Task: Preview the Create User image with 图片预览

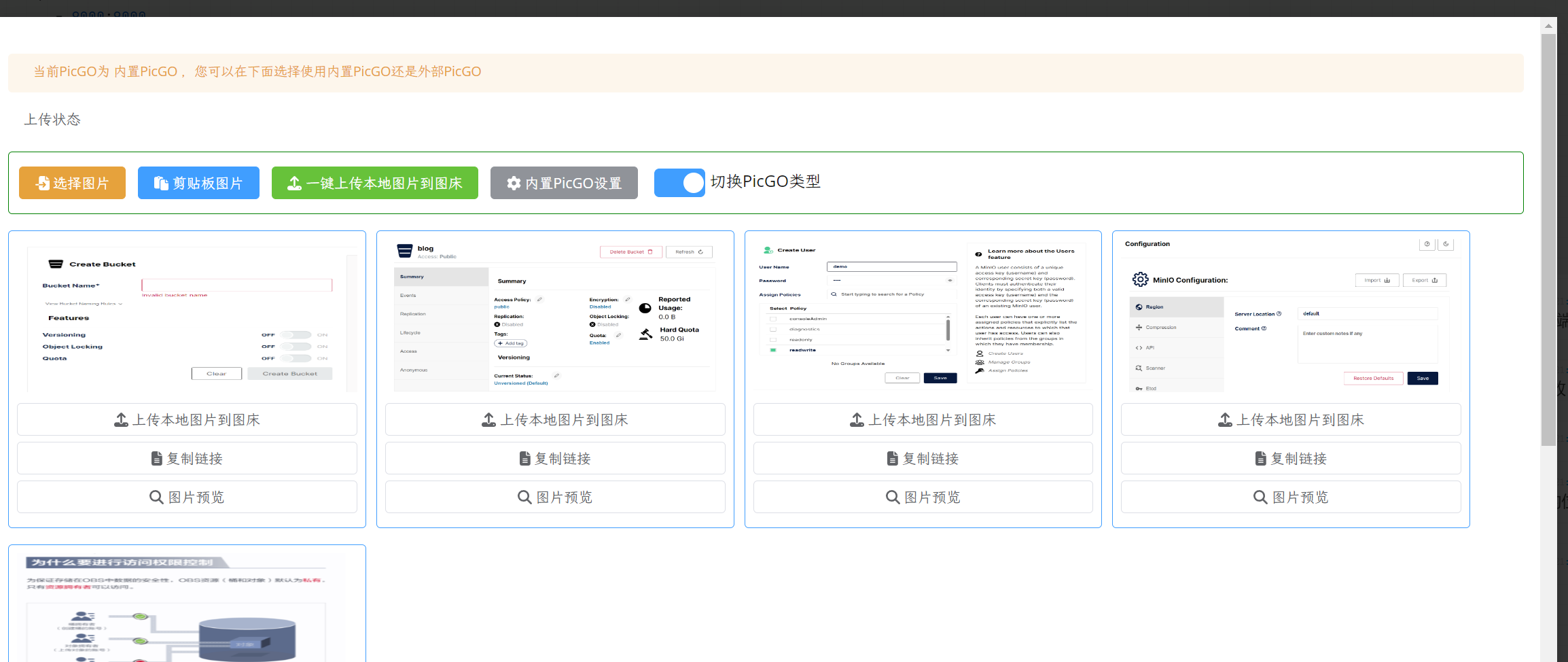Action: [x=923, y=497]
